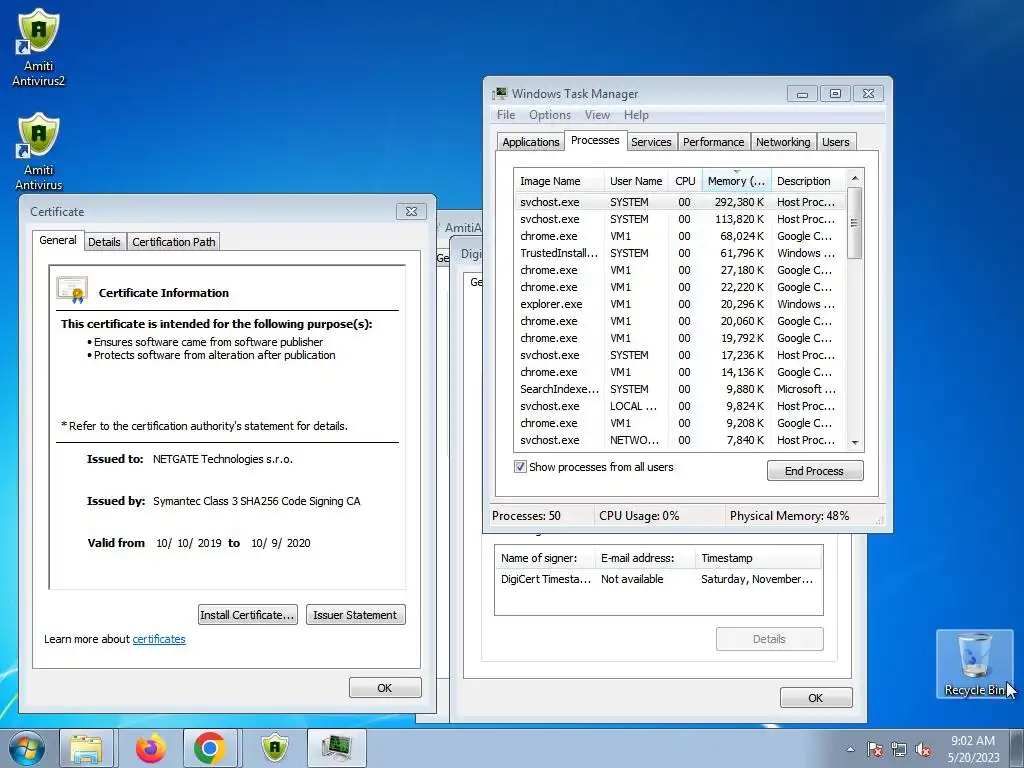
Task: Click OK in the Certificate dialog
Action: point(385,688)
